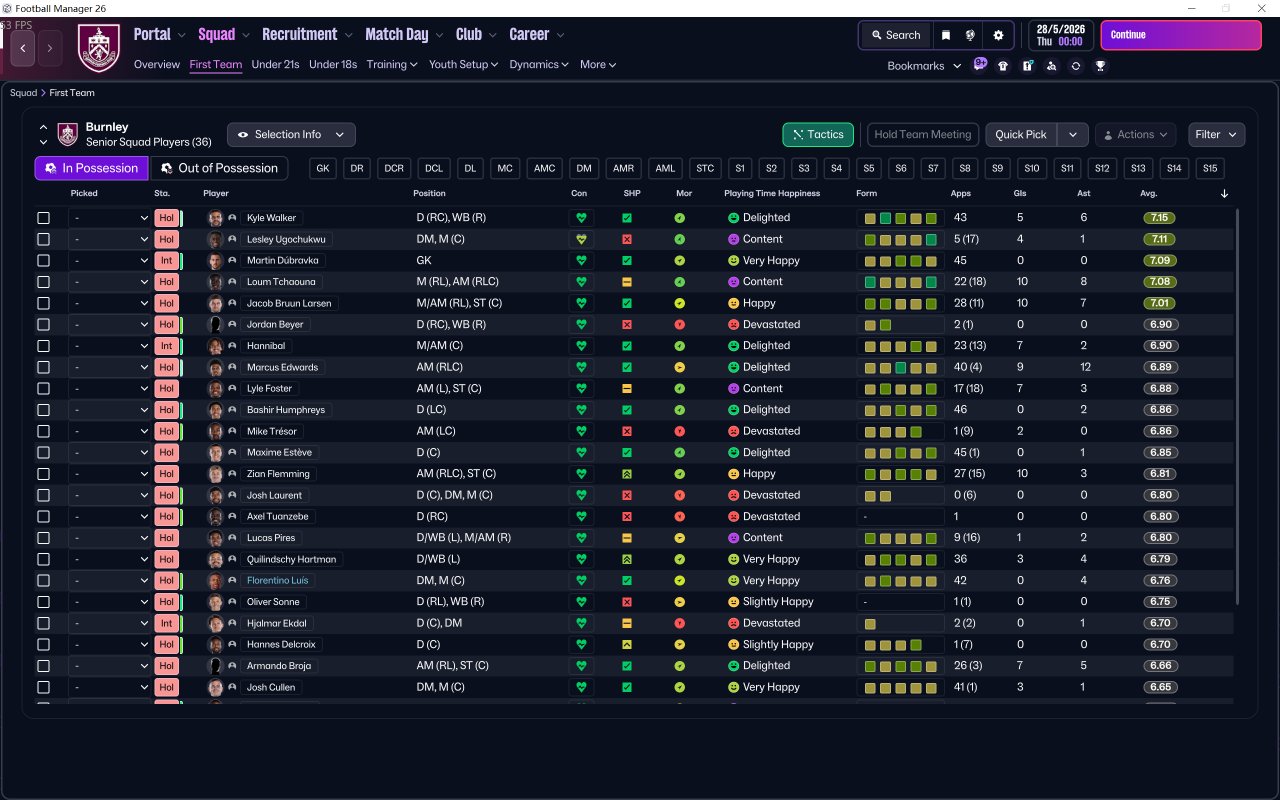This screenshot has height=800, width=1280.
Task: Click Martin Dúbravka's morale icon
Action: coord(680,260)
